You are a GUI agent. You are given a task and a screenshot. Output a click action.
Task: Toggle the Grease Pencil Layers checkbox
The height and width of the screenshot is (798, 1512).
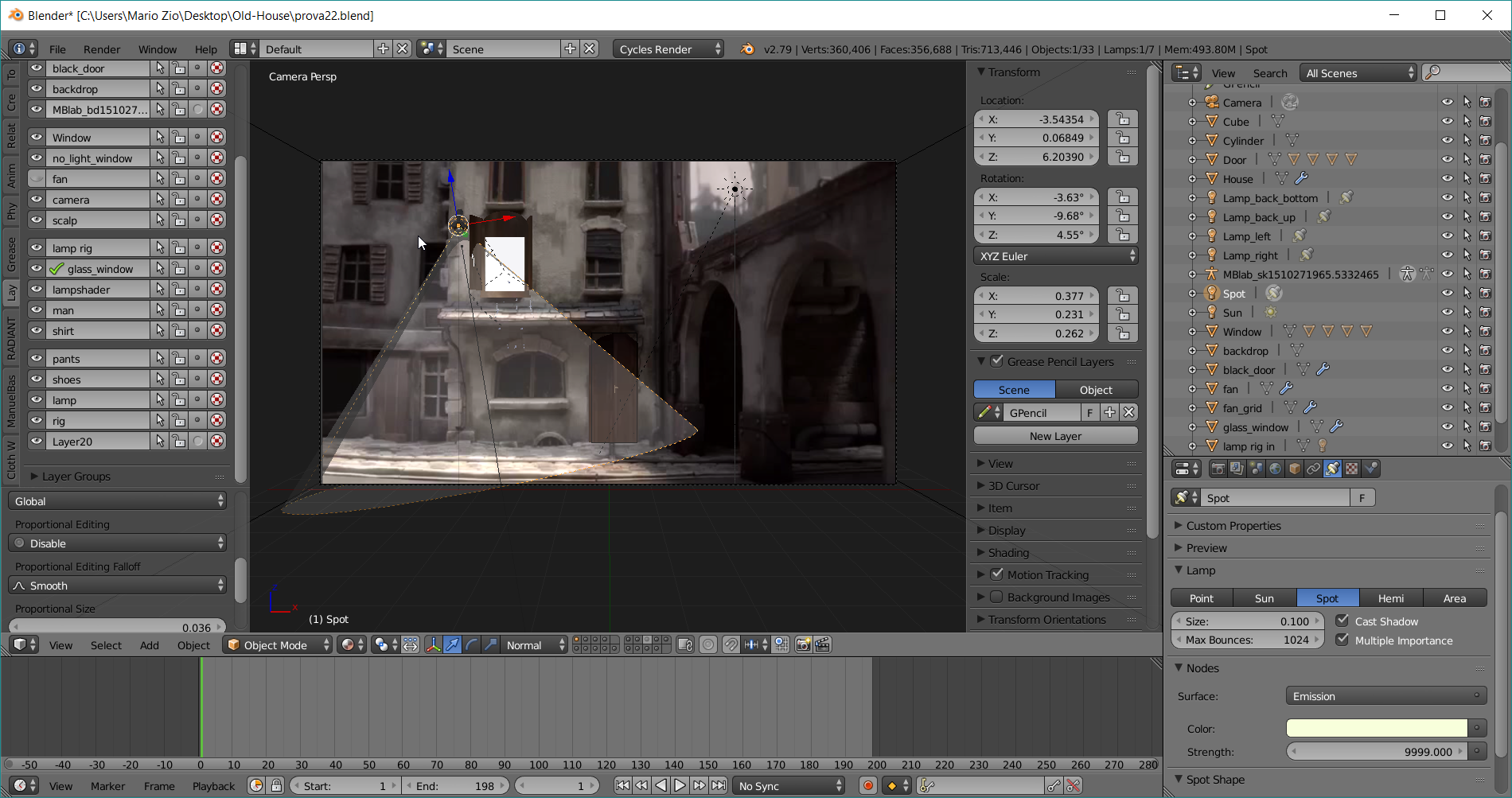click(x=996, y=361)
